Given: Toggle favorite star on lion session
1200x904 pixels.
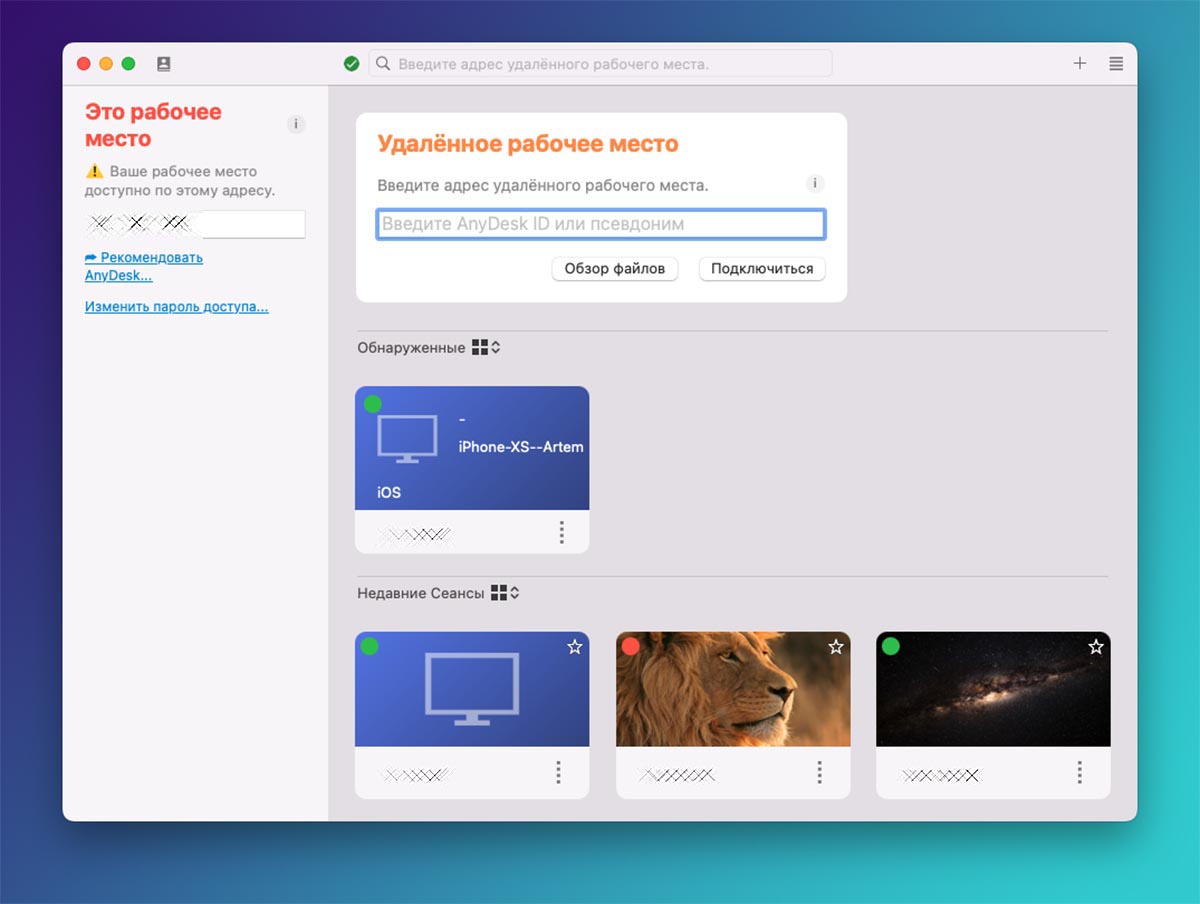Looking at the screenshot, I should 835,648.
